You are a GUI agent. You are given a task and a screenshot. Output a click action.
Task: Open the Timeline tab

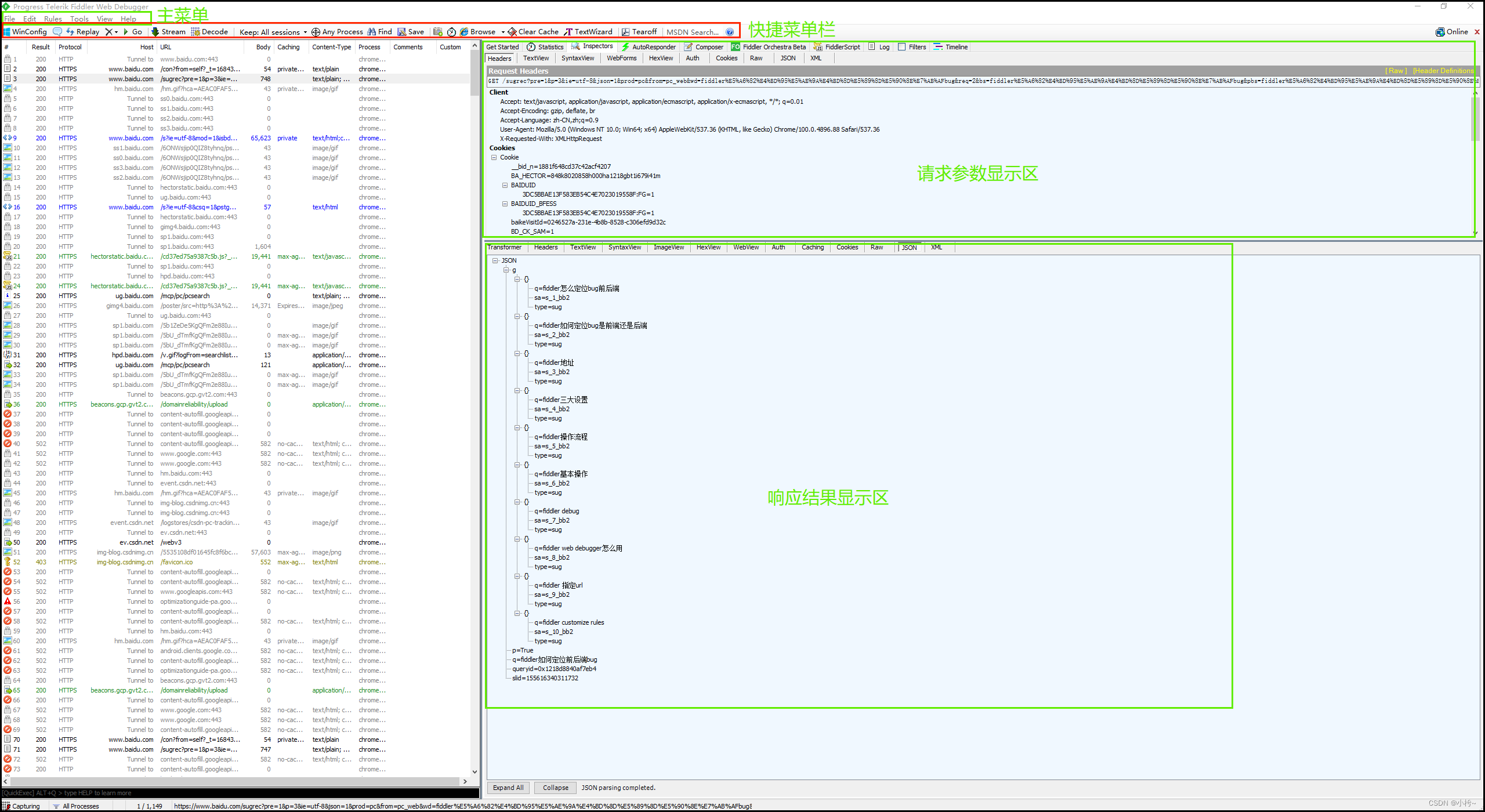pos(951,47)
